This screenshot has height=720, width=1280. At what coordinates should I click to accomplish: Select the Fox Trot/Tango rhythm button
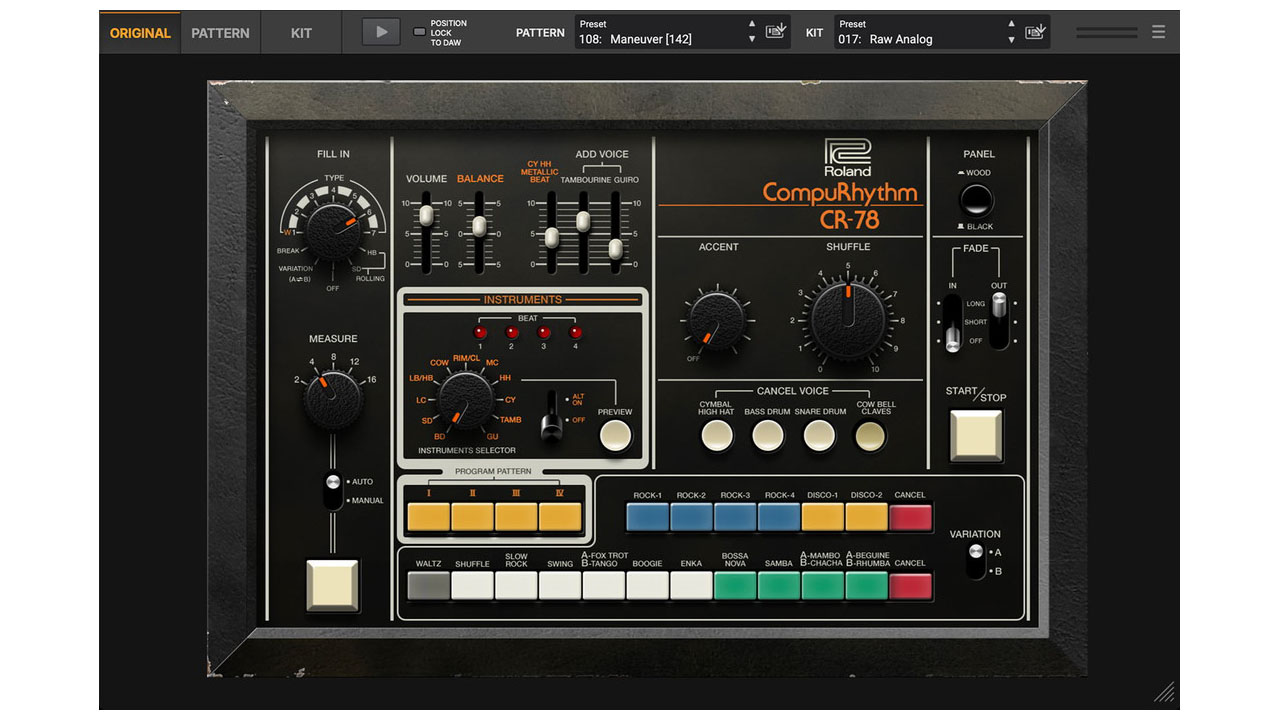click(604, 585)
